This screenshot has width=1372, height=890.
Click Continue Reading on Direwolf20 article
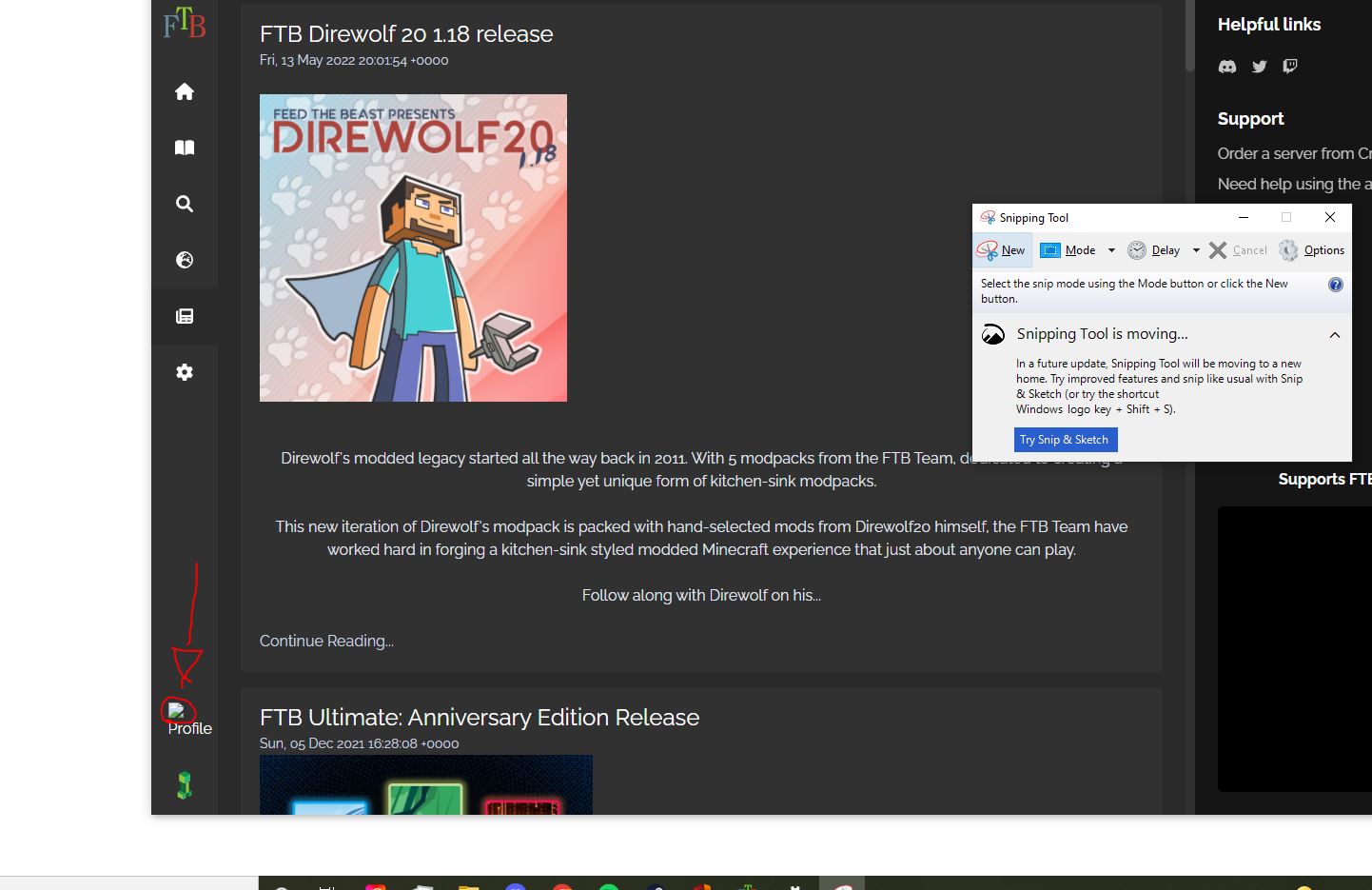326,641
